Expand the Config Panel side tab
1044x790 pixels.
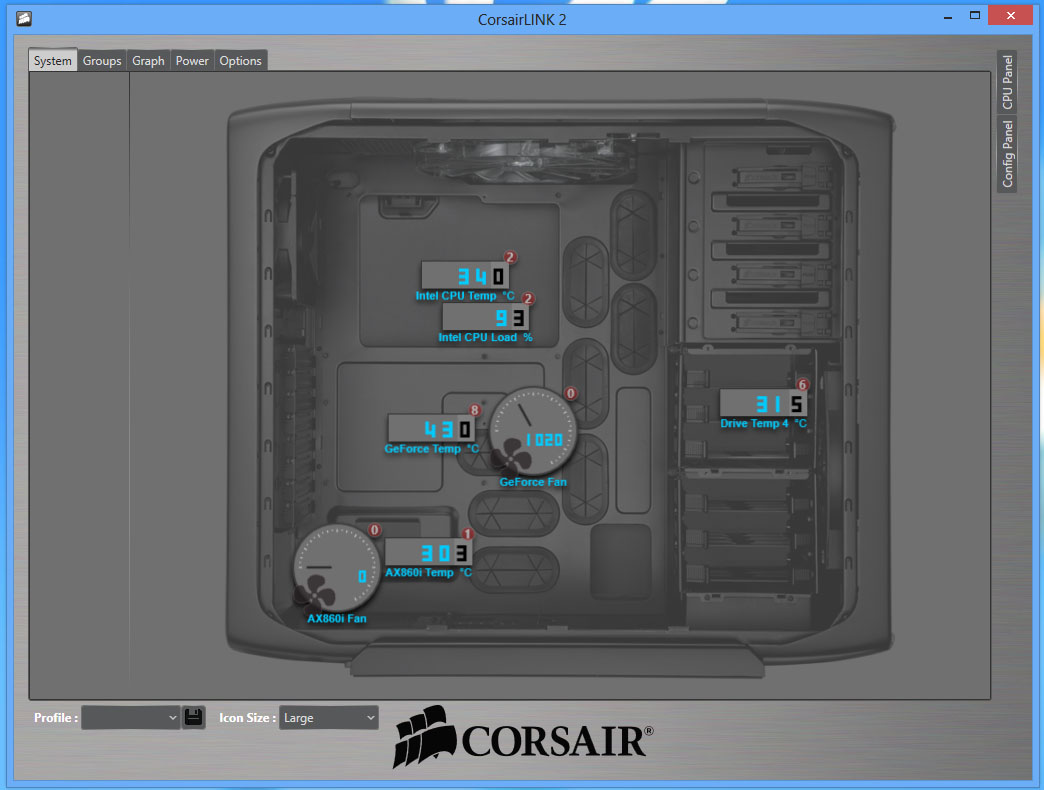point(1007,154)
